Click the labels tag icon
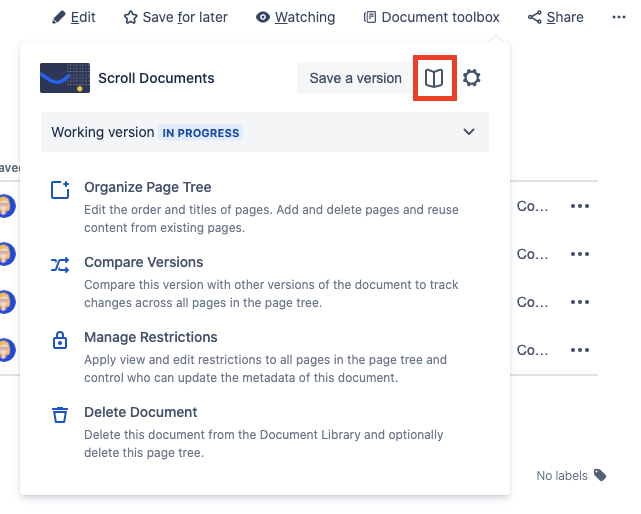The image size is (641, 514). (x=599, y=475)
